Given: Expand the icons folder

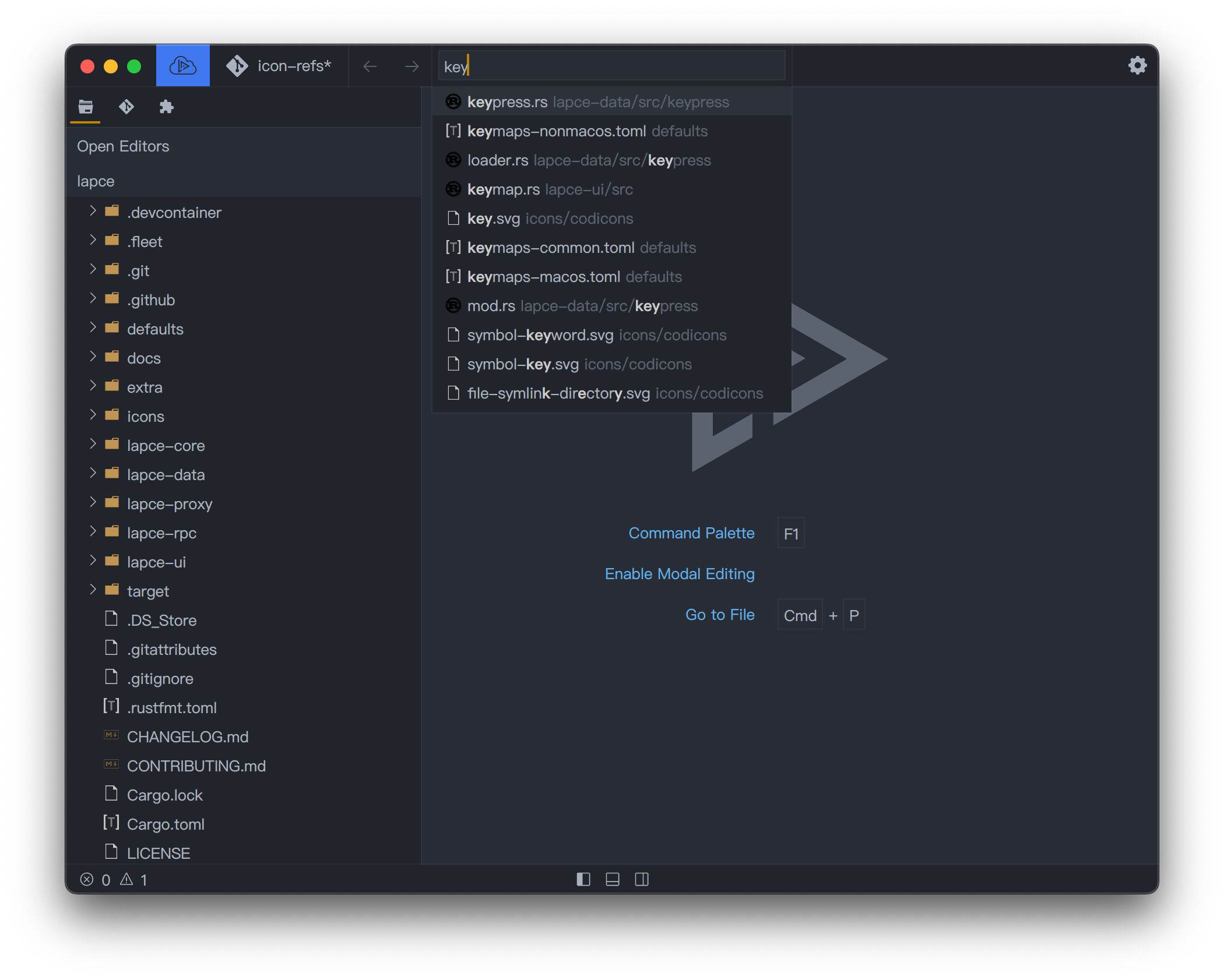Looking at the screenshot, I should pyautogui.click(x=145, y=417).
